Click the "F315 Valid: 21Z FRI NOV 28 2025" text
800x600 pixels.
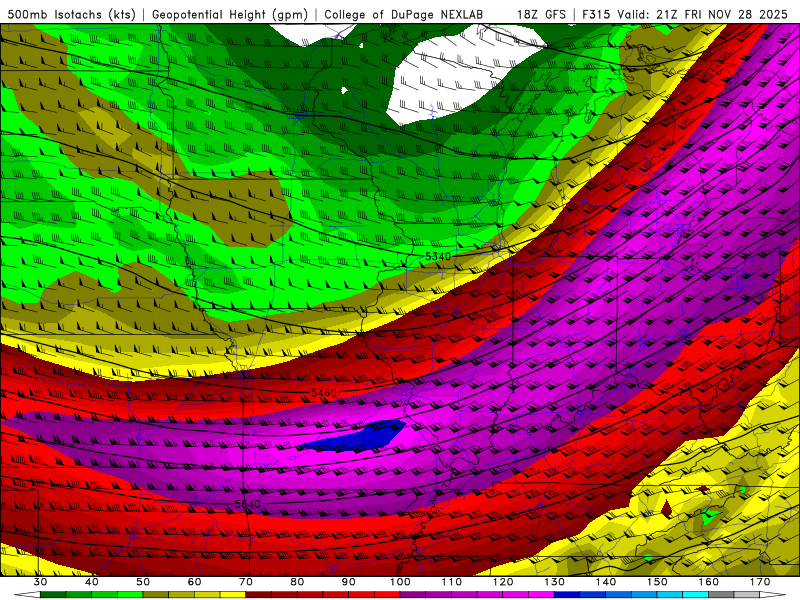point(685,15)
